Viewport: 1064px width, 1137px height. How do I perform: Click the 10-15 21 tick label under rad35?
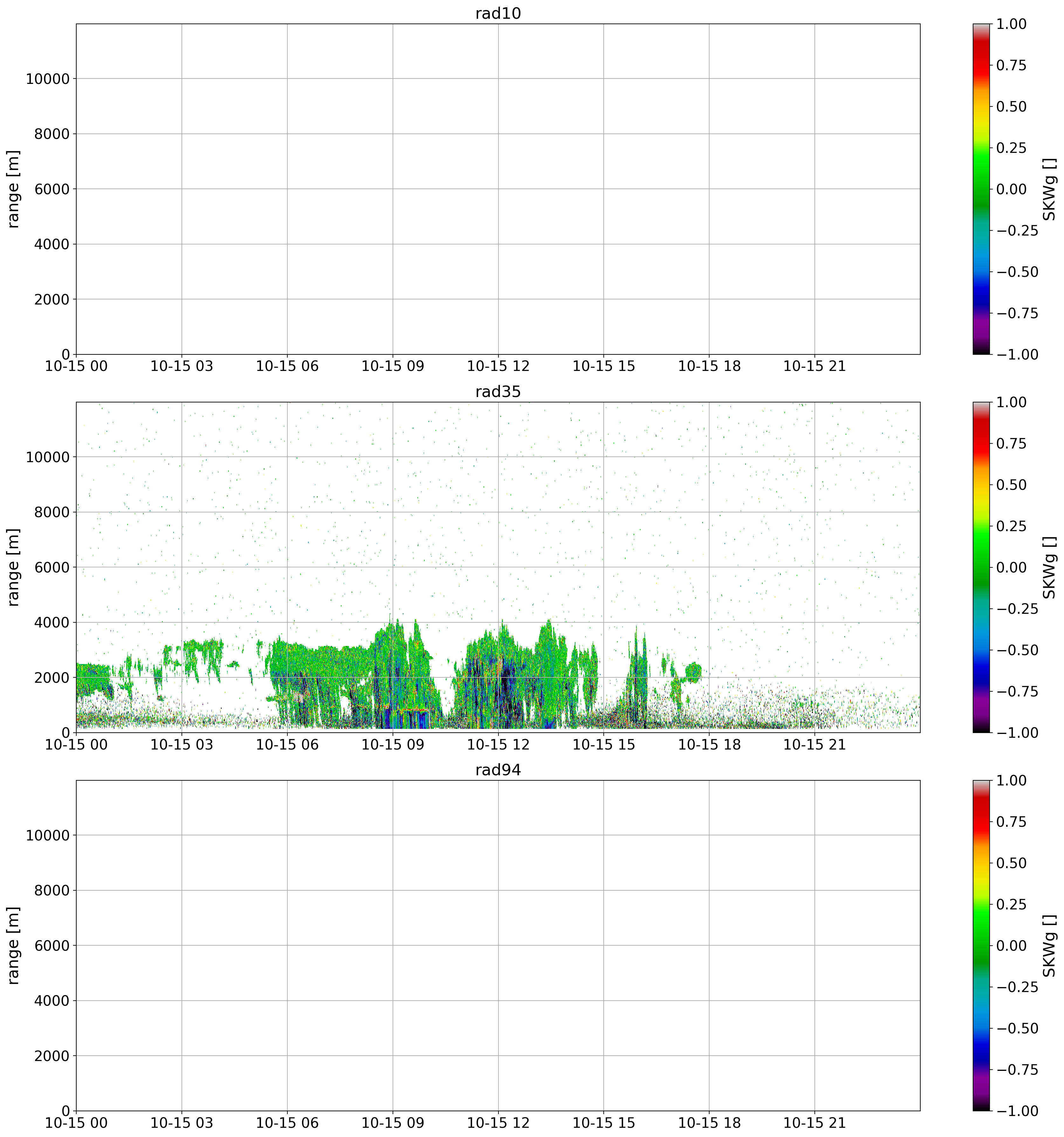(814, 745)
